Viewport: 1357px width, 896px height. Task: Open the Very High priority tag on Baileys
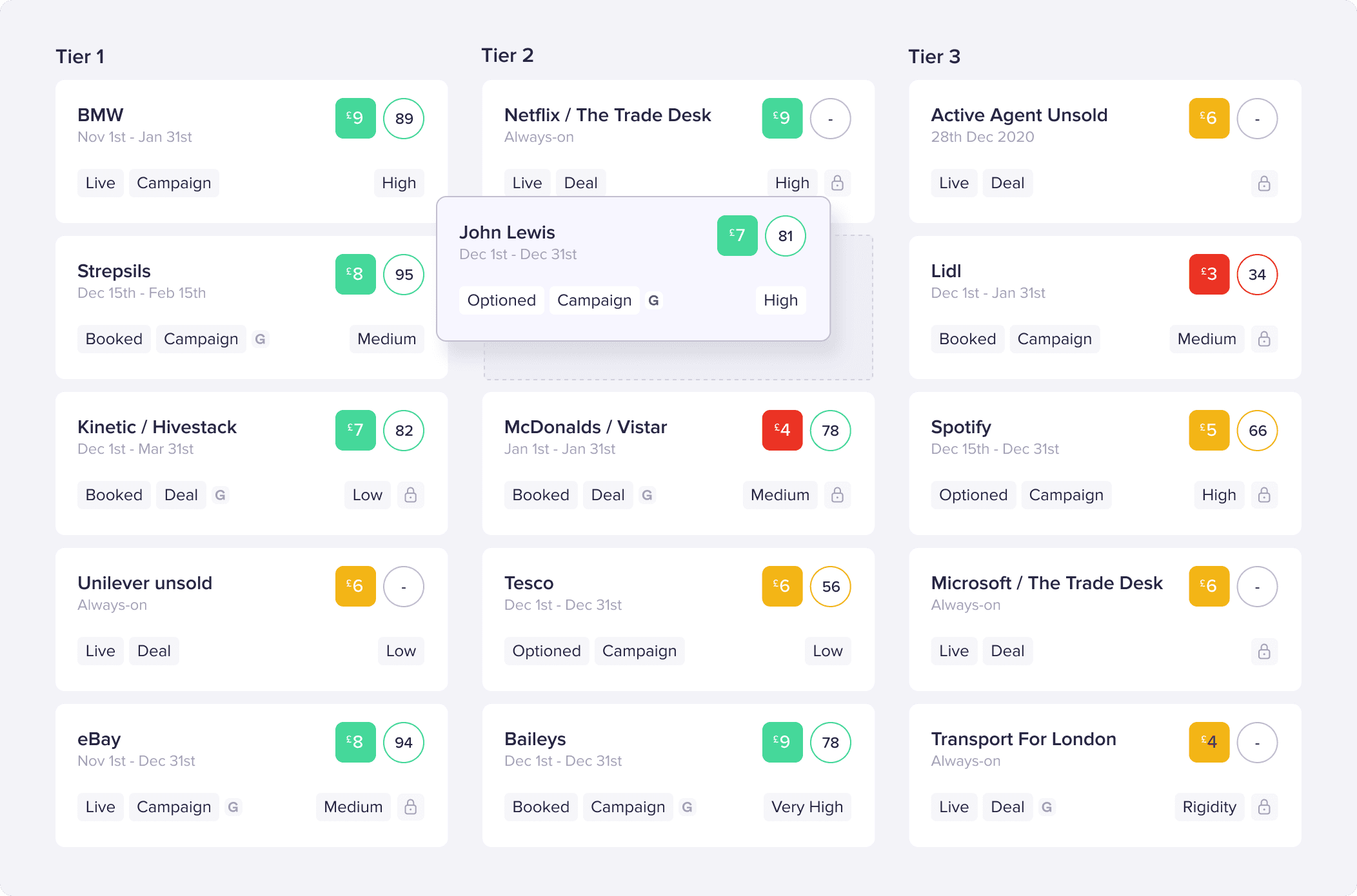(807, 807)
